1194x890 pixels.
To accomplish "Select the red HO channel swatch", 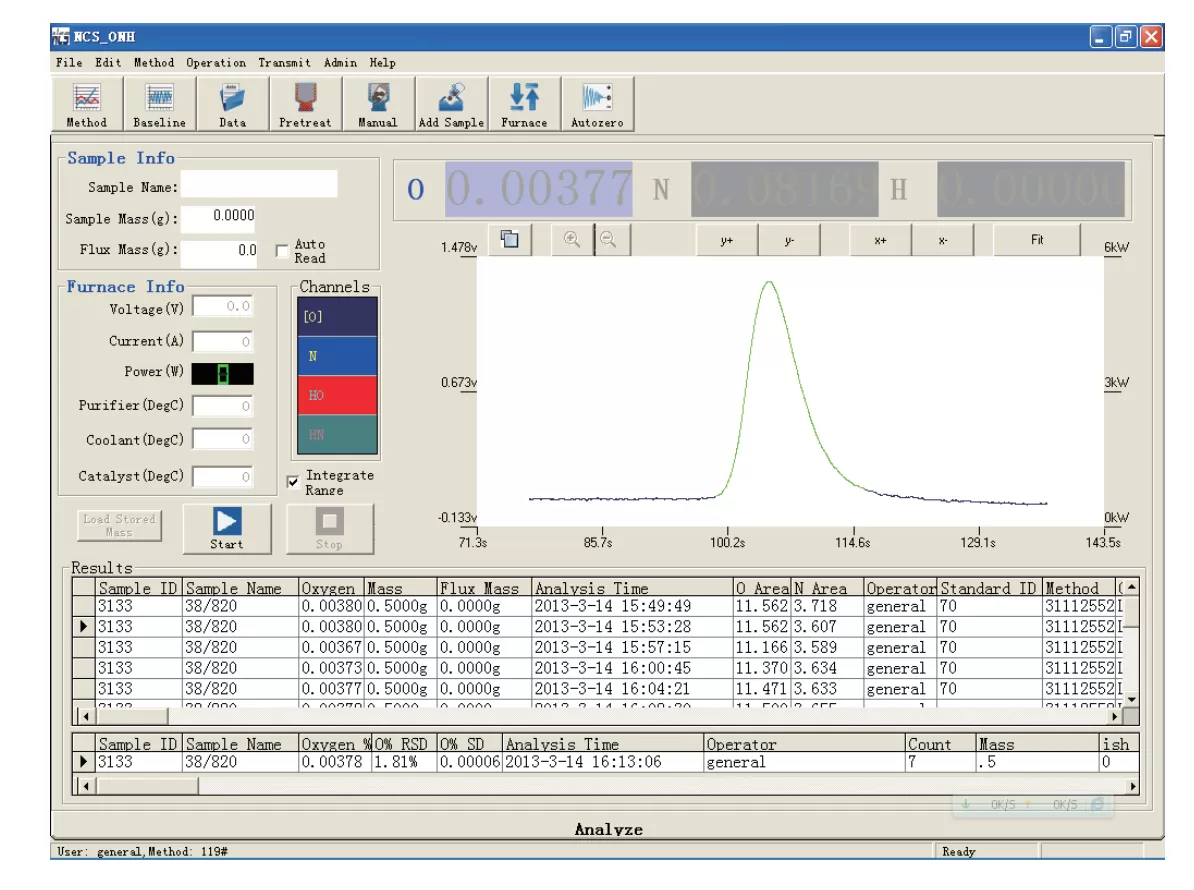I will pos(337,395).
